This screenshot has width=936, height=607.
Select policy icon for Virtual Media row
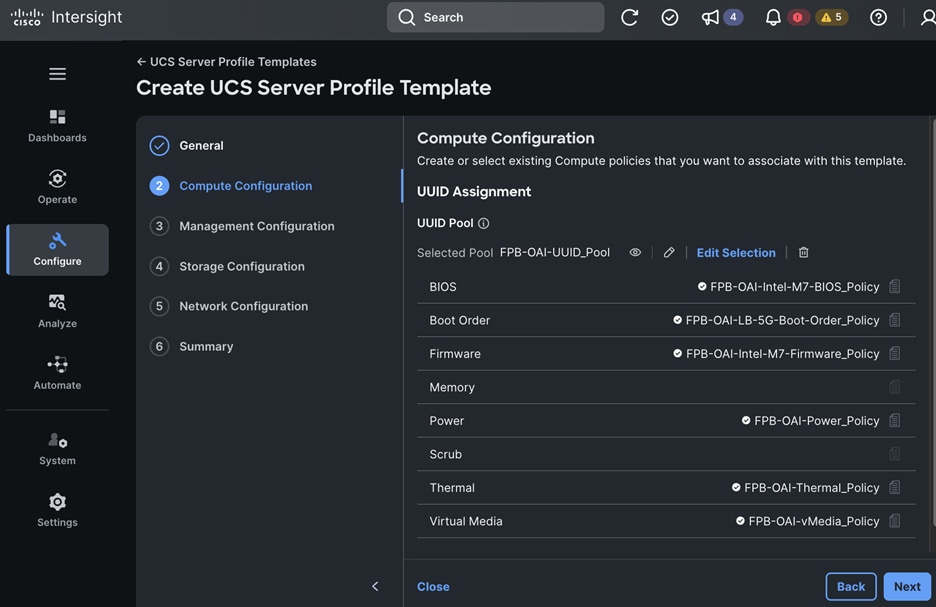(894, 521)
